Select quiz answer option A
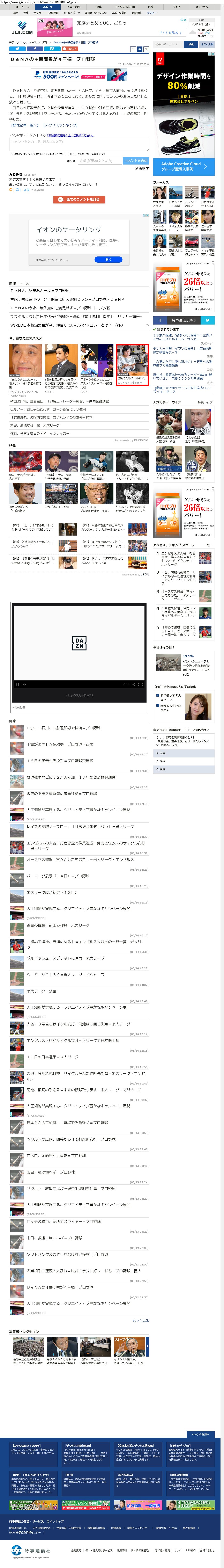The image size is (224, 1568). [x=184, y=753]
